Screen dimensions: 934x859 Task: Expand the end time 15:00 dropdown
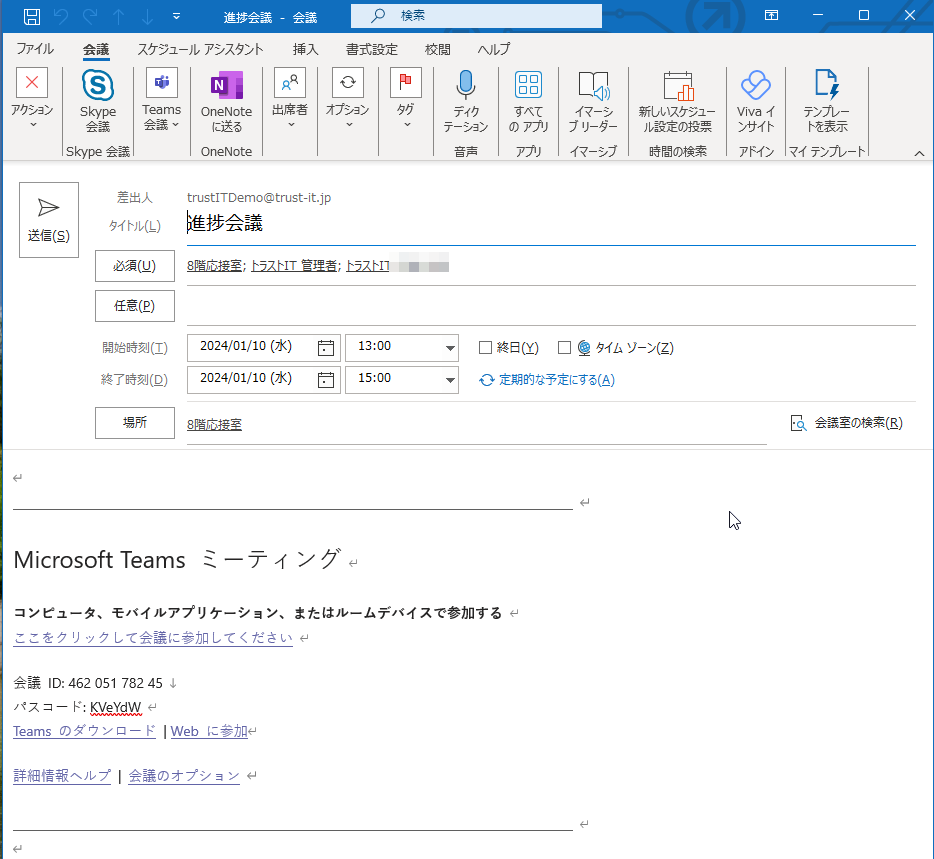pyautogui.click(x=449, y=380)
